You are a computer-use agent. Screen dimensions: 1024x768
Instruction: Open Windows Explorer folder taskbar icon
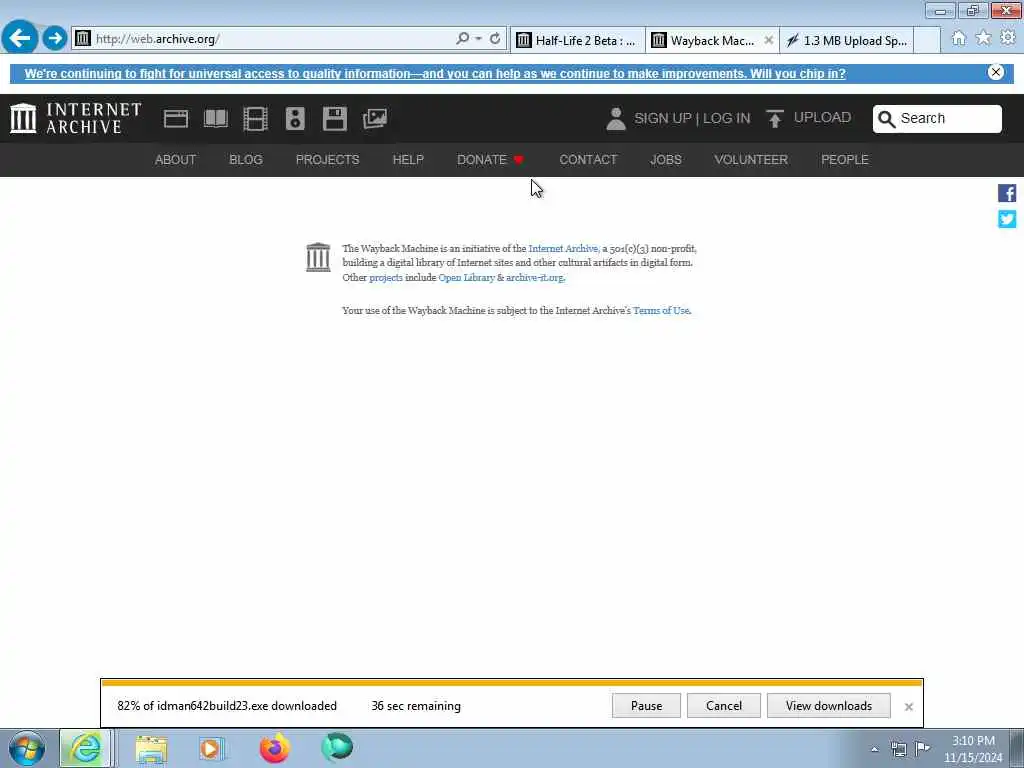point(152,749)
